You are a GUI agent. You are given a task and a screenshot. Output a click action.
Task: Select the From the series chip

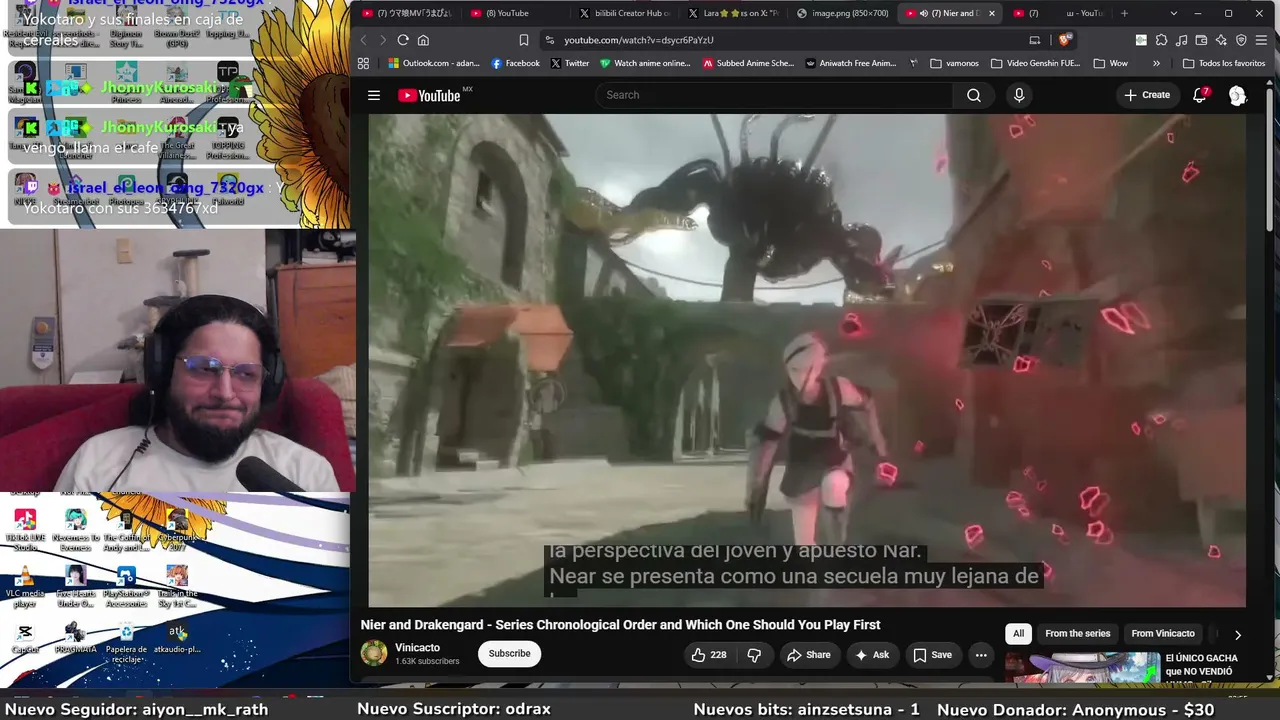click(x=1077, y=634)
